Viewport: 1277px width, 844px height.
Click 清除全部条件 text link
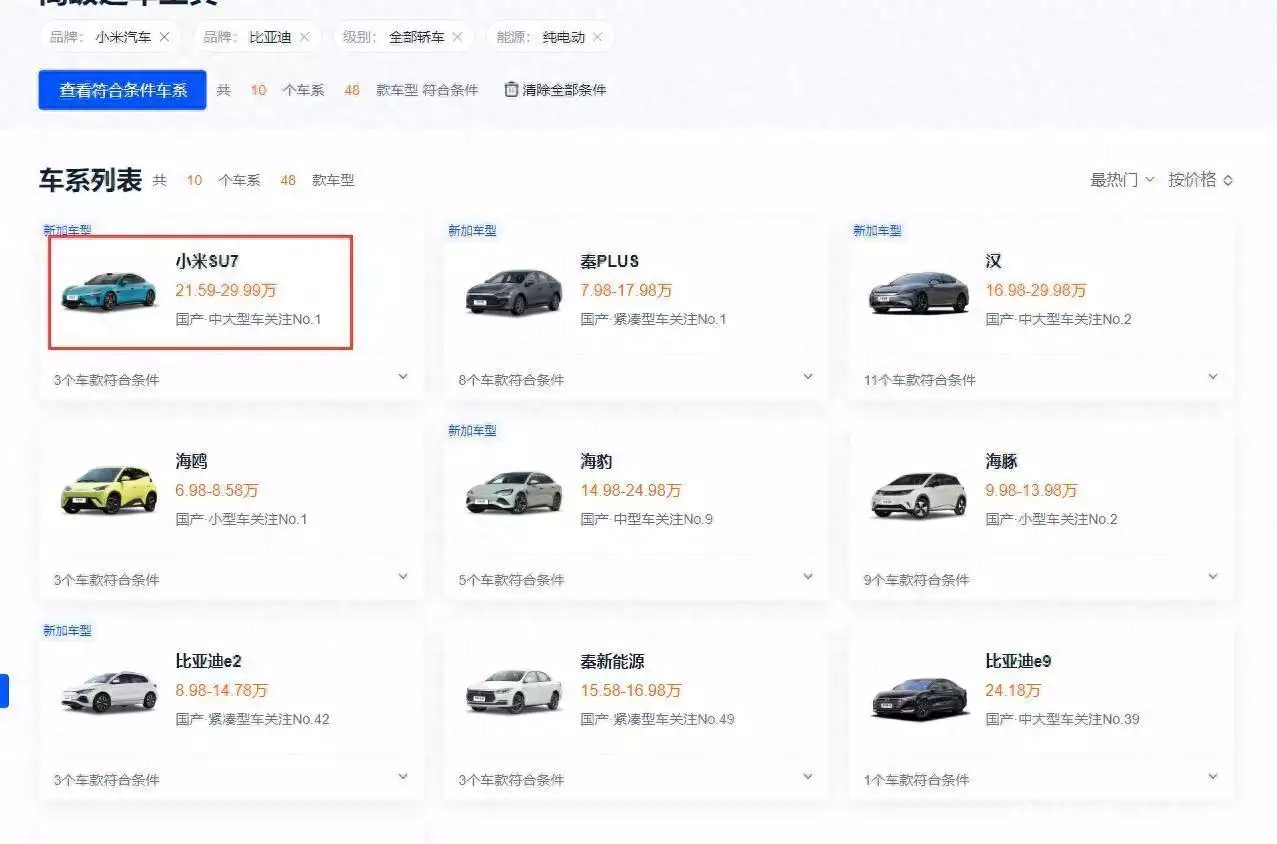564,90
